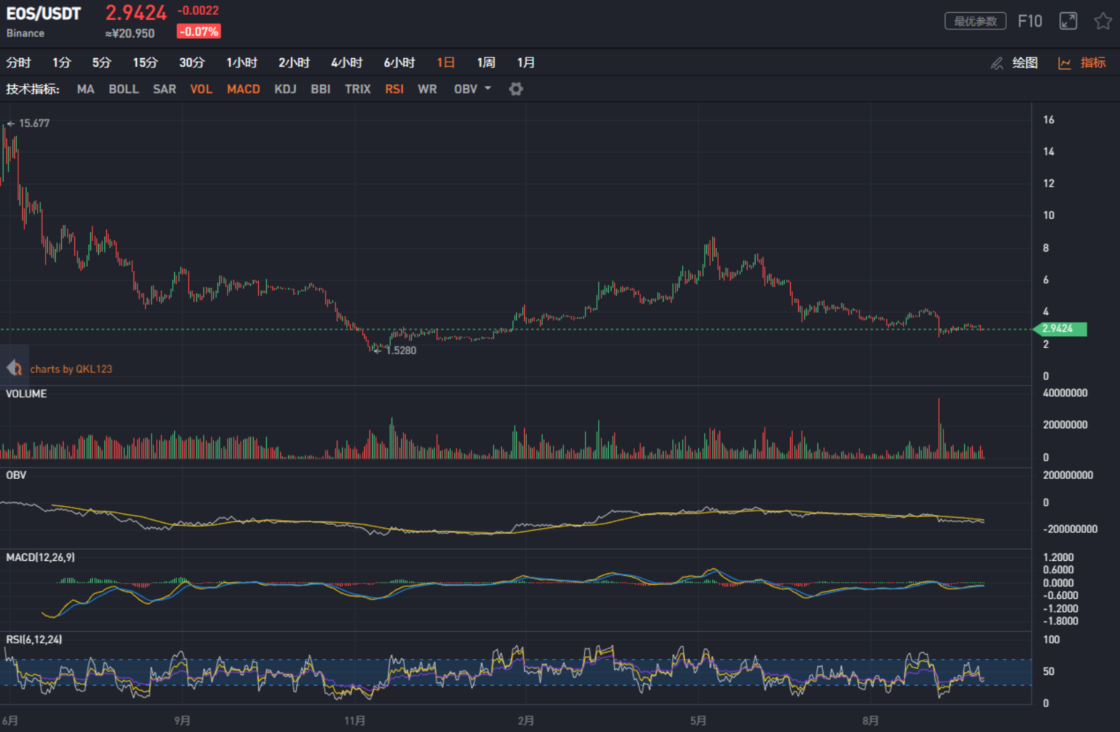
Task: Turn on the KDJ indicator
Action: (285, 89)
